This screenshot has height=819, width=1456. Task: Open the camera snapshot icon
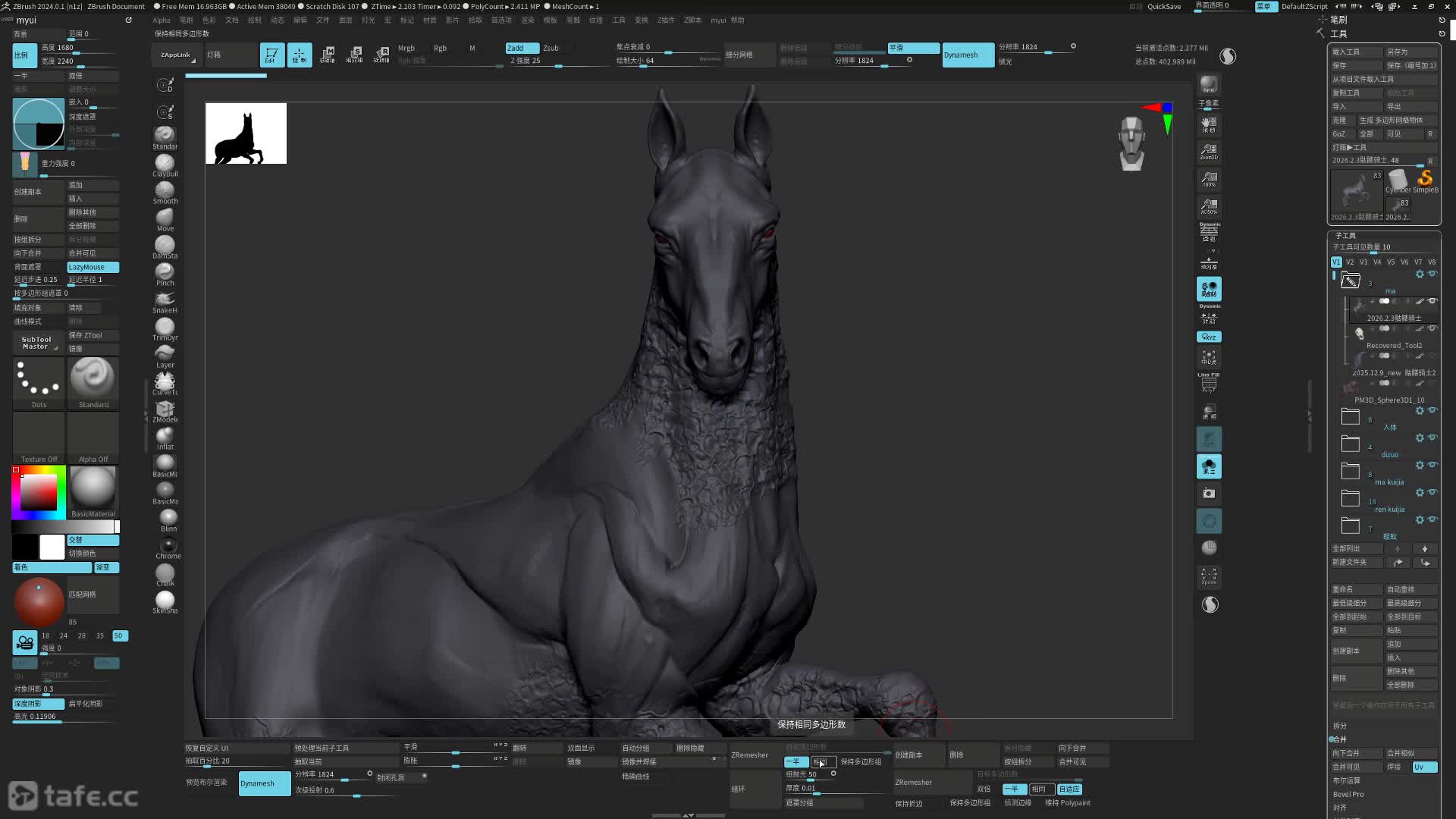[1209, 494]
